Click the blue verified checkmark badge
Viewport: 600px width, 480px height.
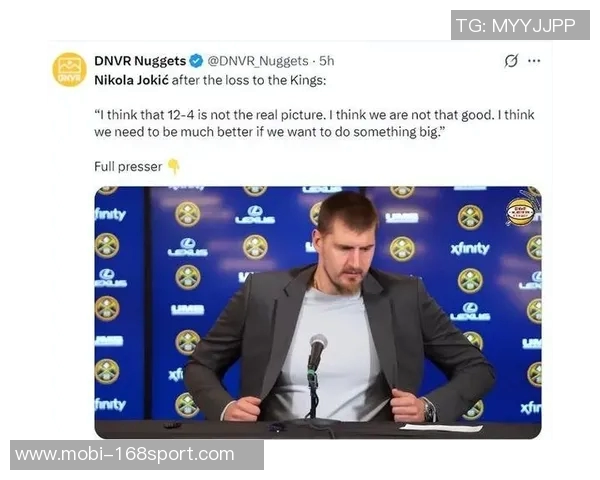tap(196, 61)
